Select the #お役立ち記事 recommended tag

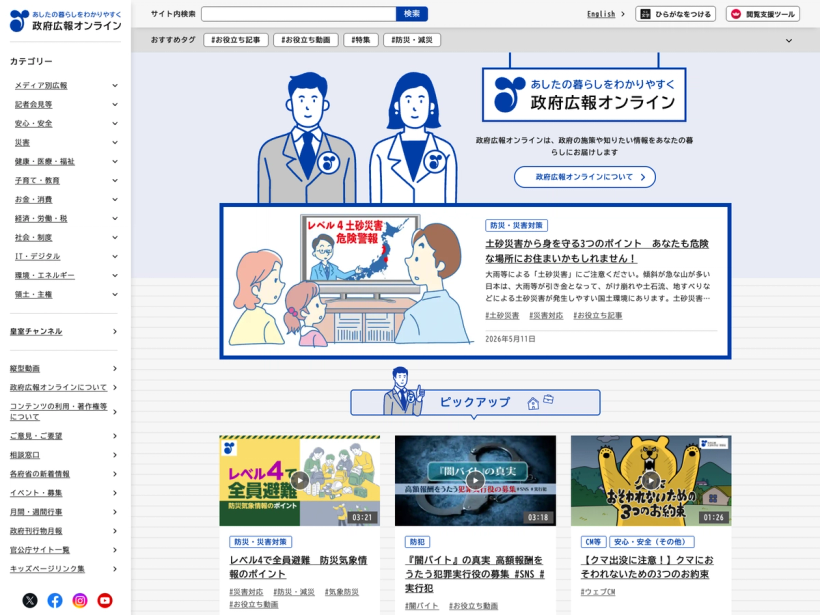235,40
